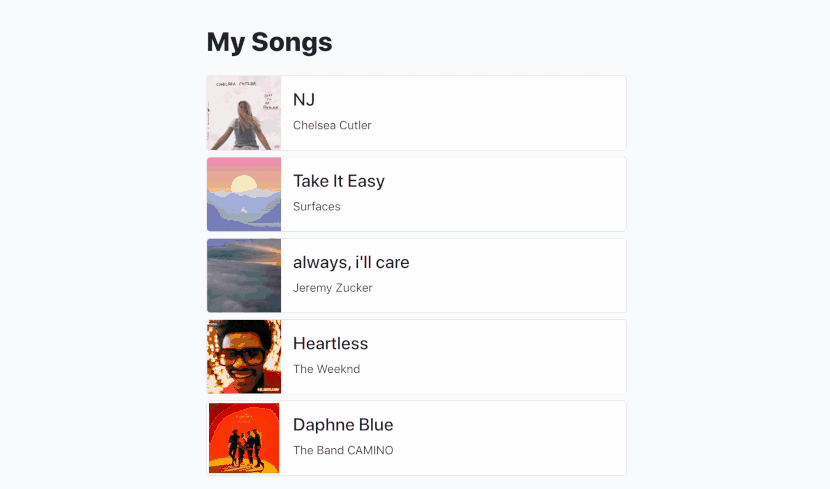Select the Daphne Blue red cover thumbnail
Image resolution: width=830 pixels, height=489 pixels.
click(244, 438)
